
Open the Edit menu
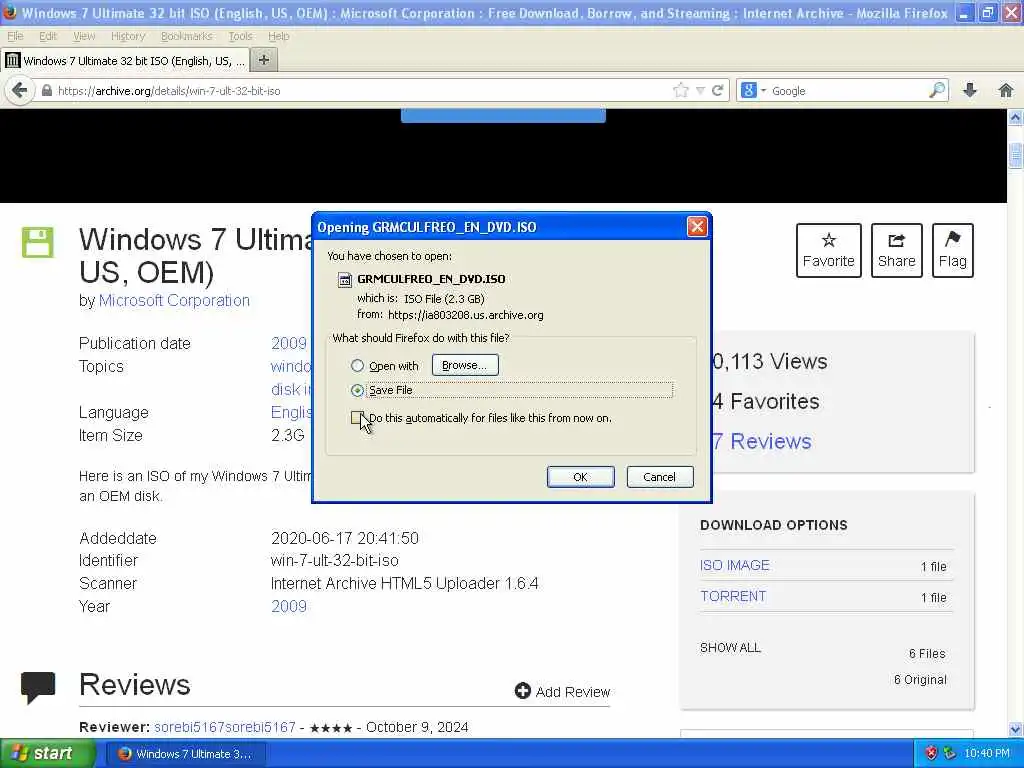point(48,36)
